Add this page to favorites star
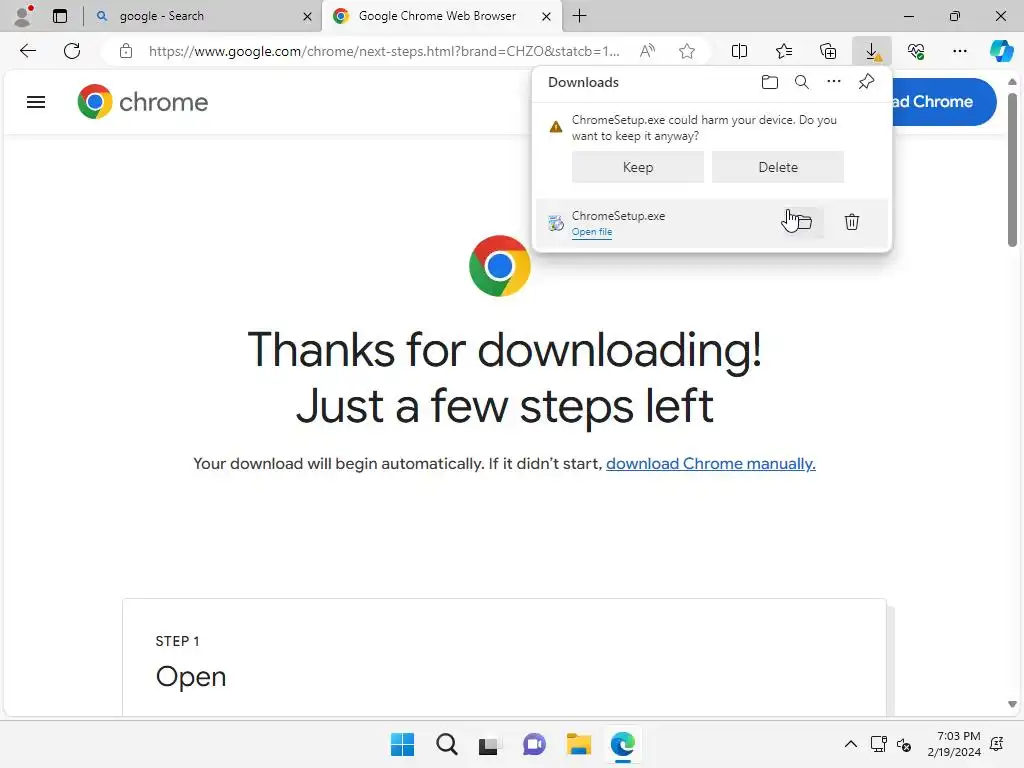This screenshot has height=768, width=1024. click(687, 51)
